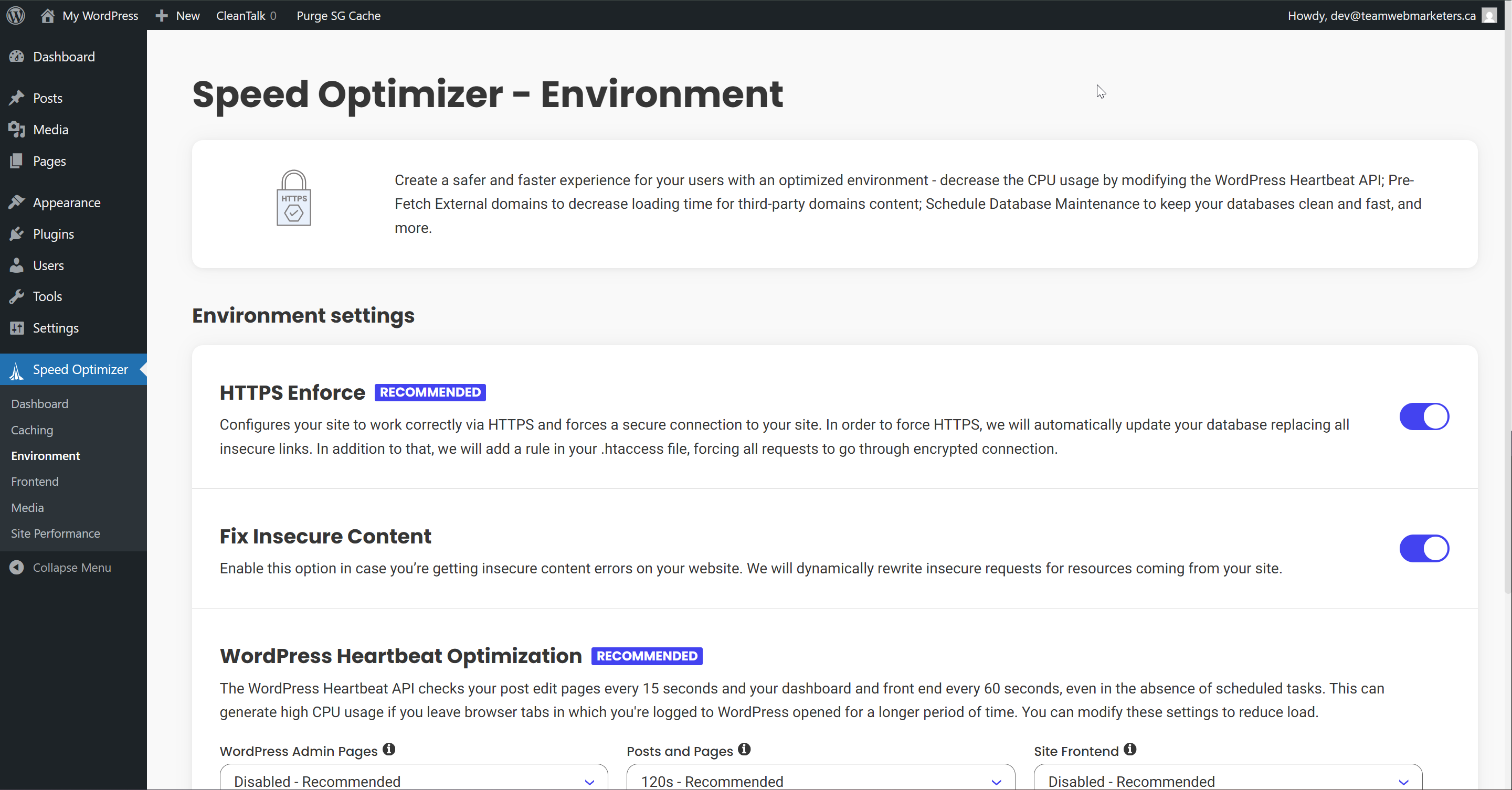Viewport: 1512px width, 790px height.
Task: Click info icon beside Posts and Pages
Action: [x=744, y=749]
